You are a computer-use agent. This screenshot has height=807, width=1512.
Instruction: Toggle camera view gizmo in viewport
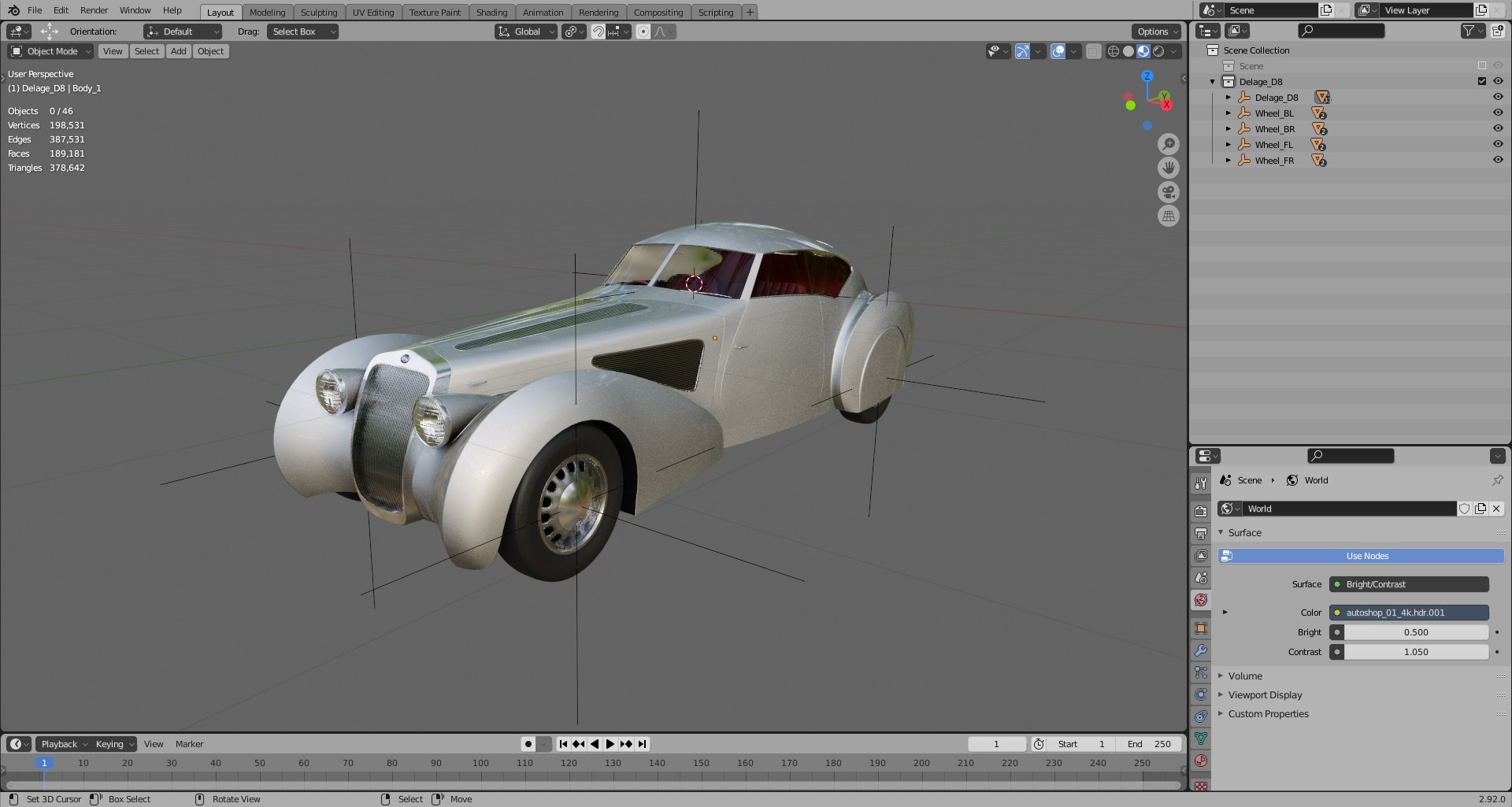1169,192
